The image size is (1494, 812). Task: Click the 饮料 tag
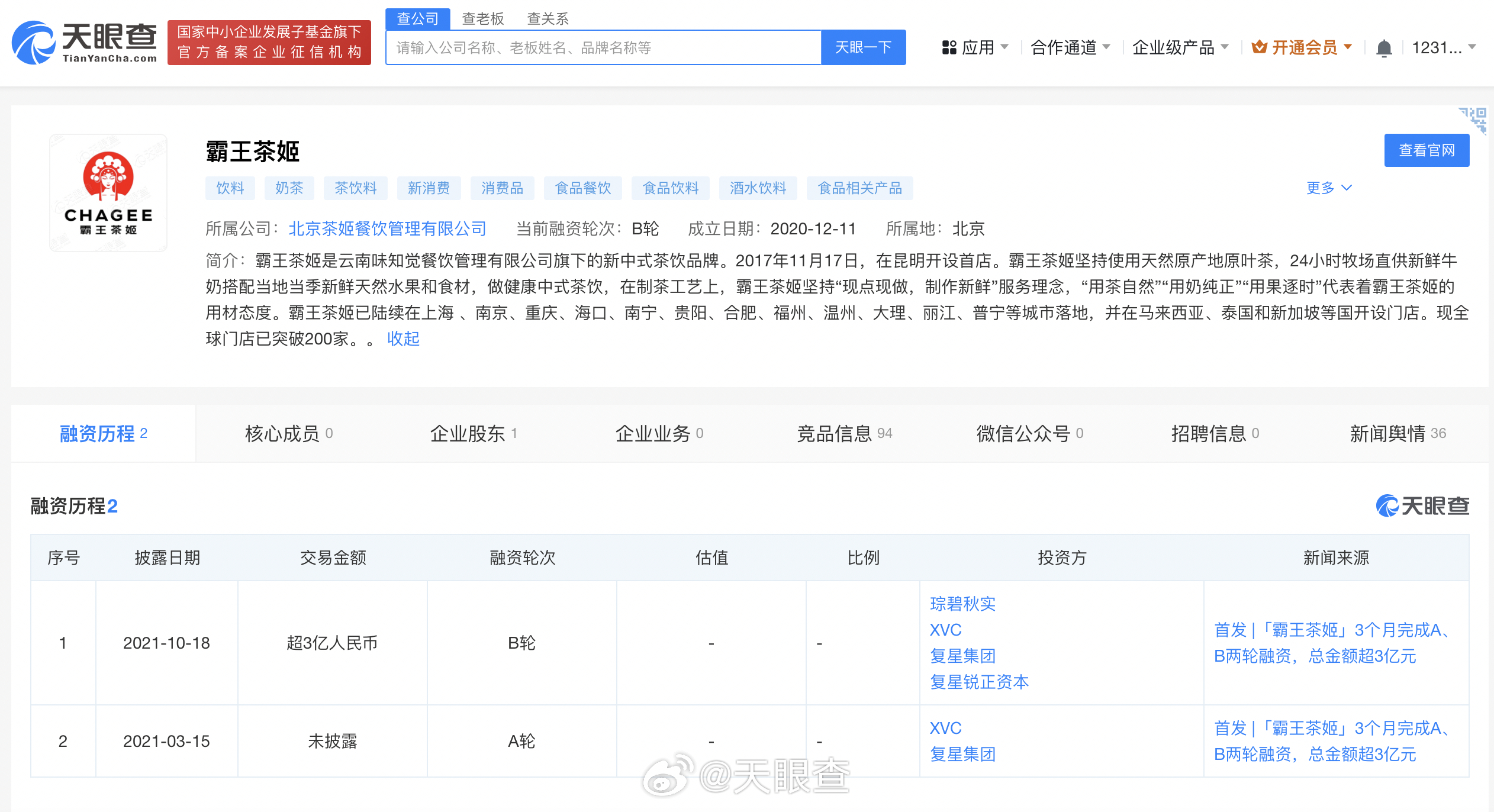click(x=230, y=188)
